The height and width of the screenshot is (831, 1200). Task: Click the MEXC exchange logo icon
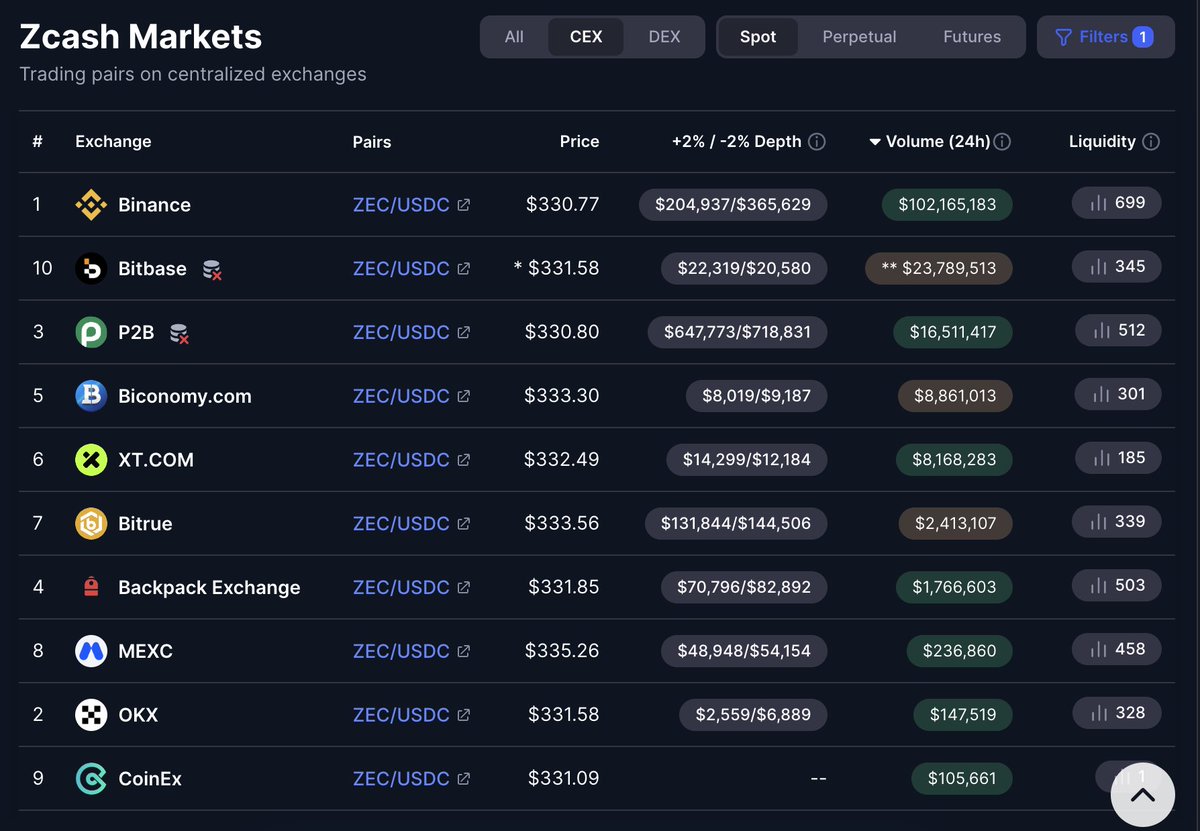pyautogui.click(x=91, y=651)
